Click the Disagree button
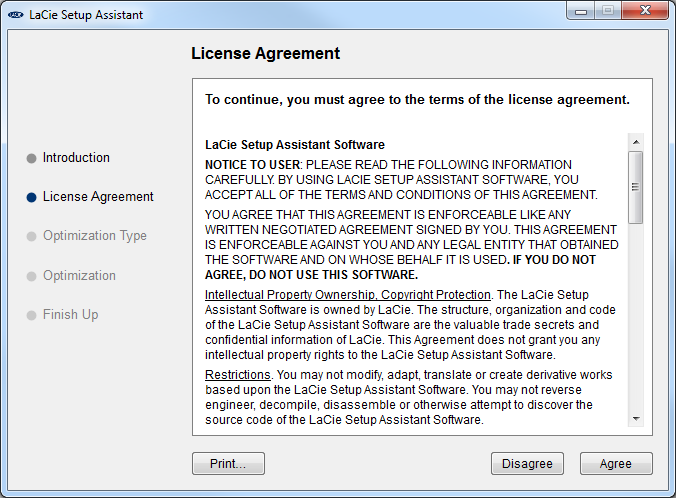 527,464
